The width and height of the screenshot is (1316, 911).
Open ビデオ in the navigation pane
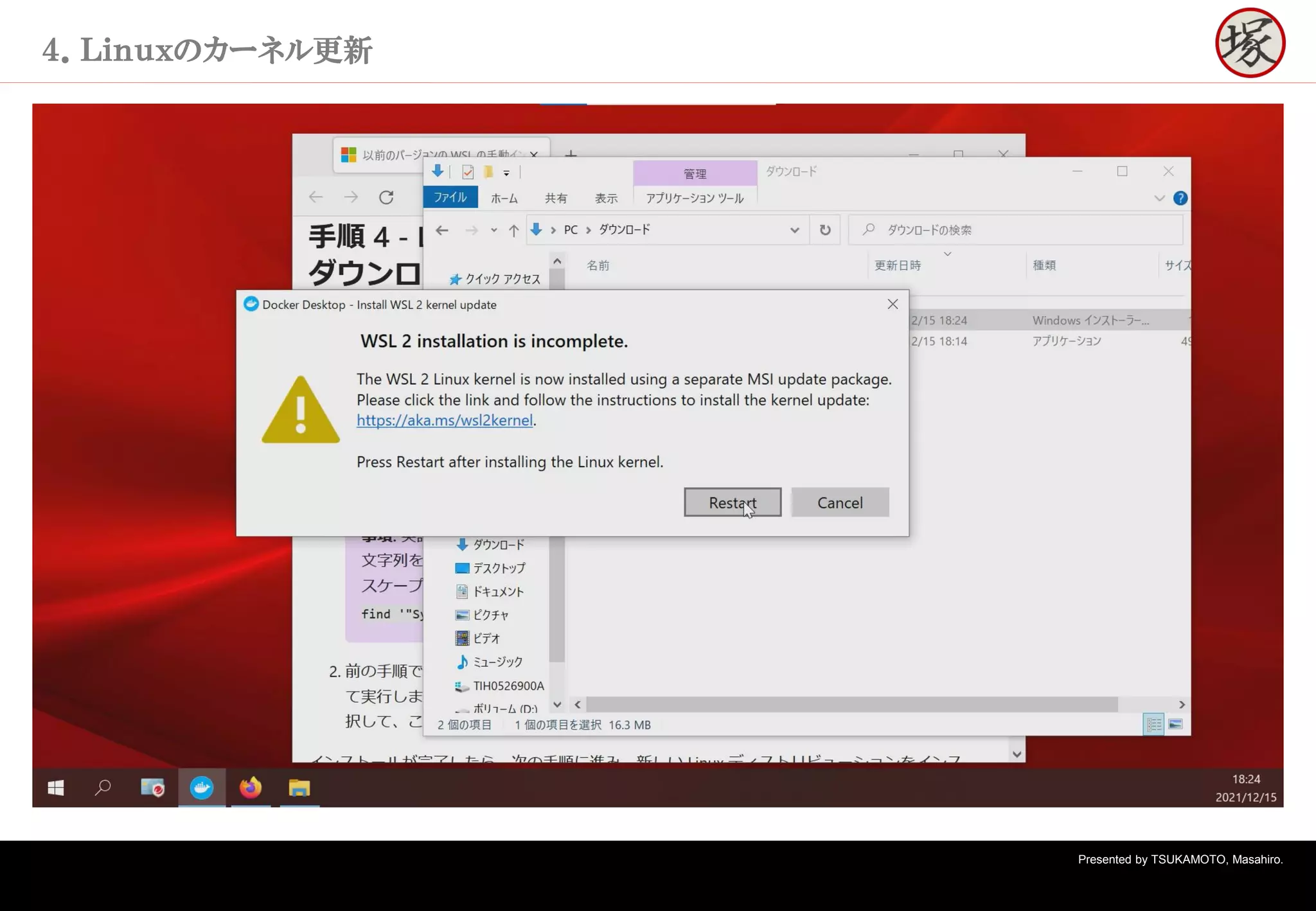tap(477, 638)
